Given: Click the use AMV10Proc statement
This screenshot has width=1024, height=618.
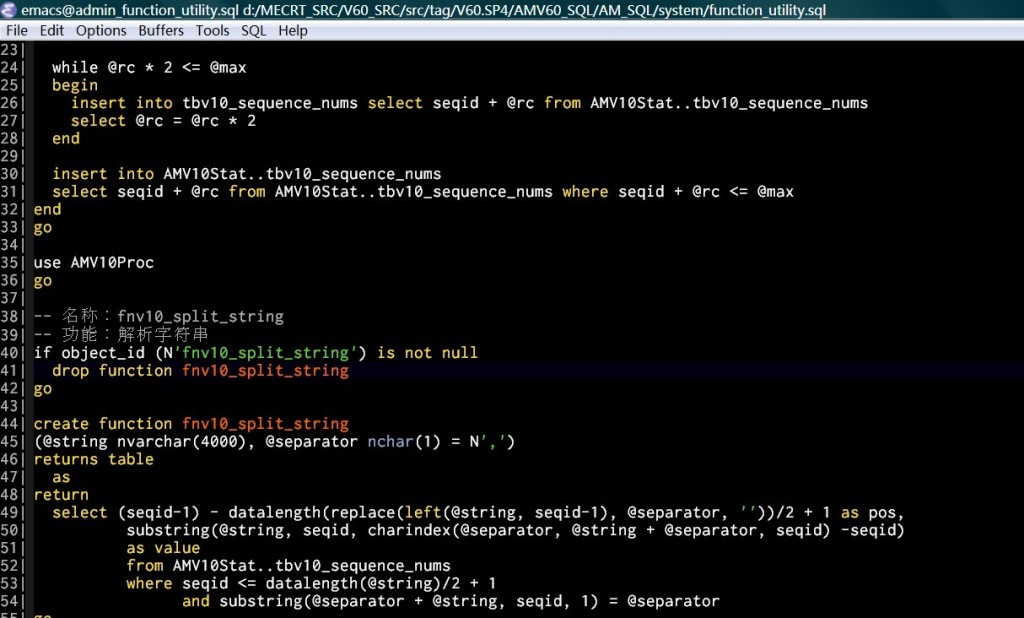Looking at the screenshot, I should click(93, 262).
